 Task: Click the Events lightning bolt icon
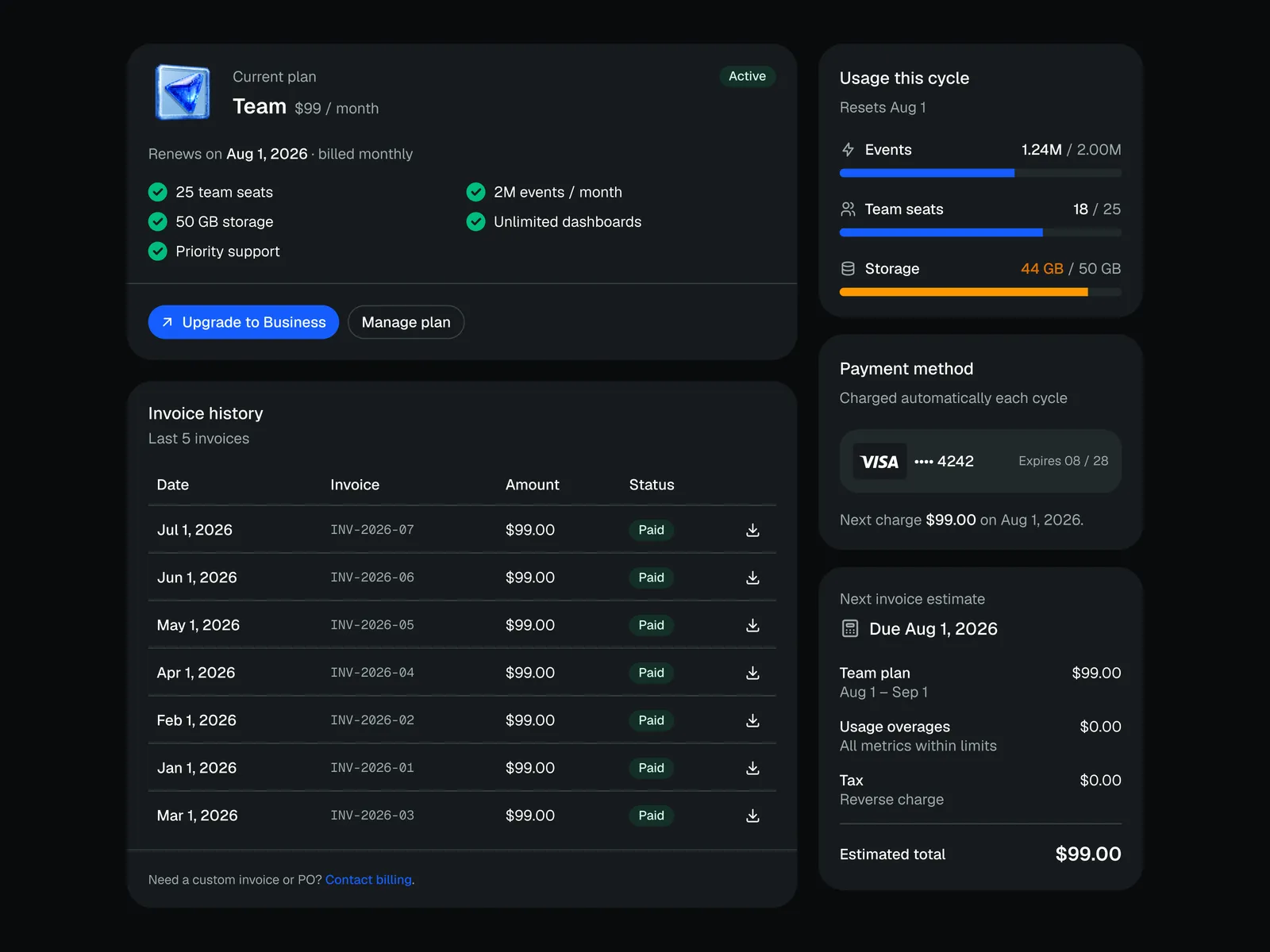848,150
